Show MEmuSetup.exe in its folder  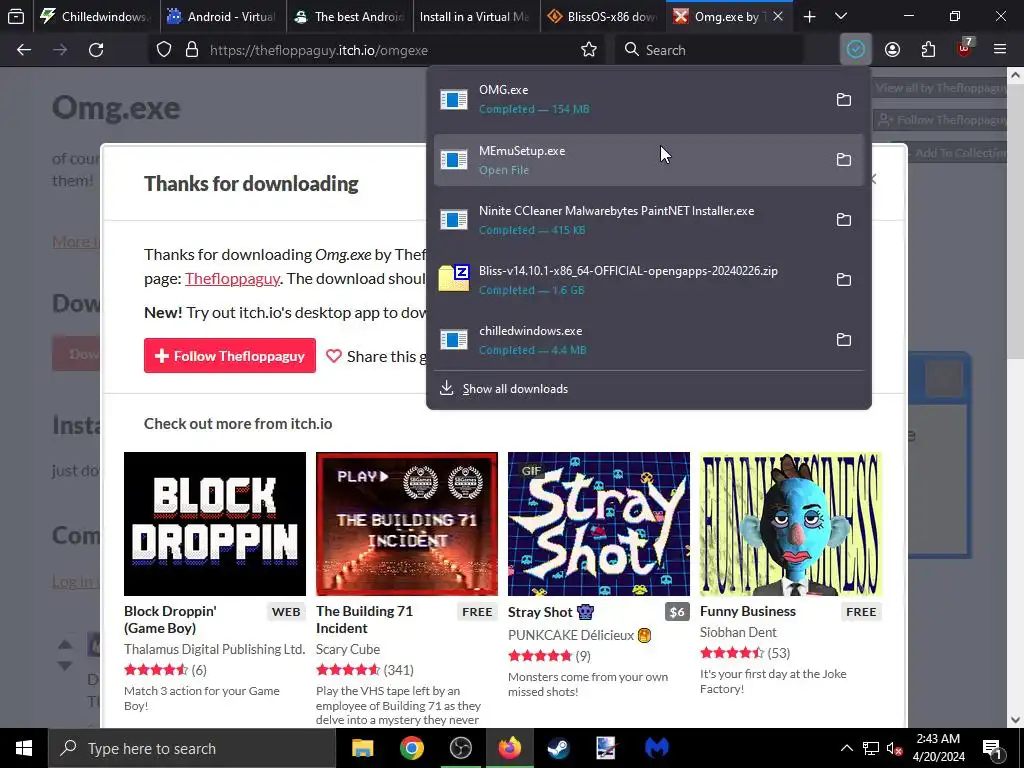coord(844,159)
